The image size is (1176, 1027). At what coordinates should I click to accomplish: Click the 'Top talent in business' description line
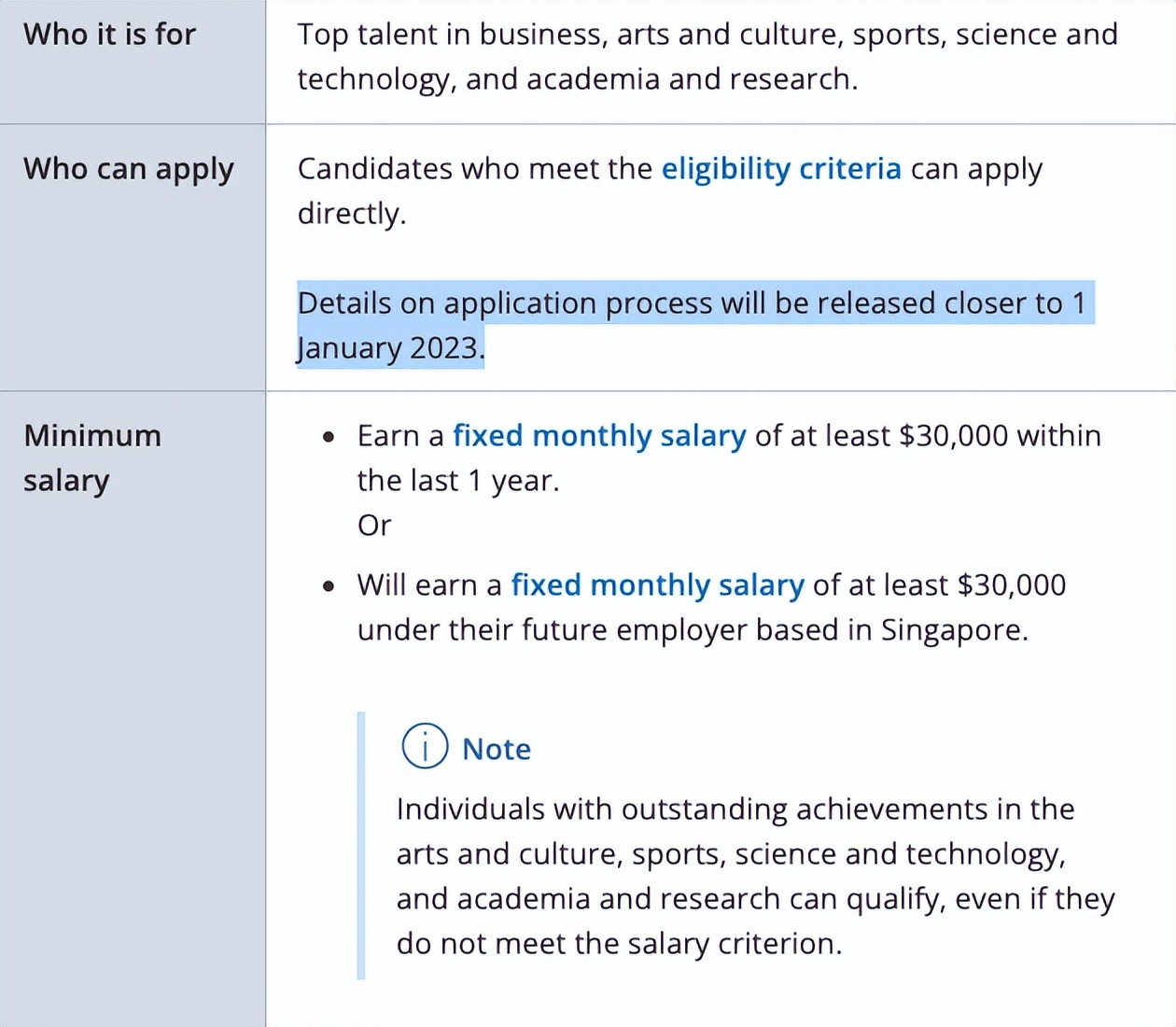click(707, 35)
